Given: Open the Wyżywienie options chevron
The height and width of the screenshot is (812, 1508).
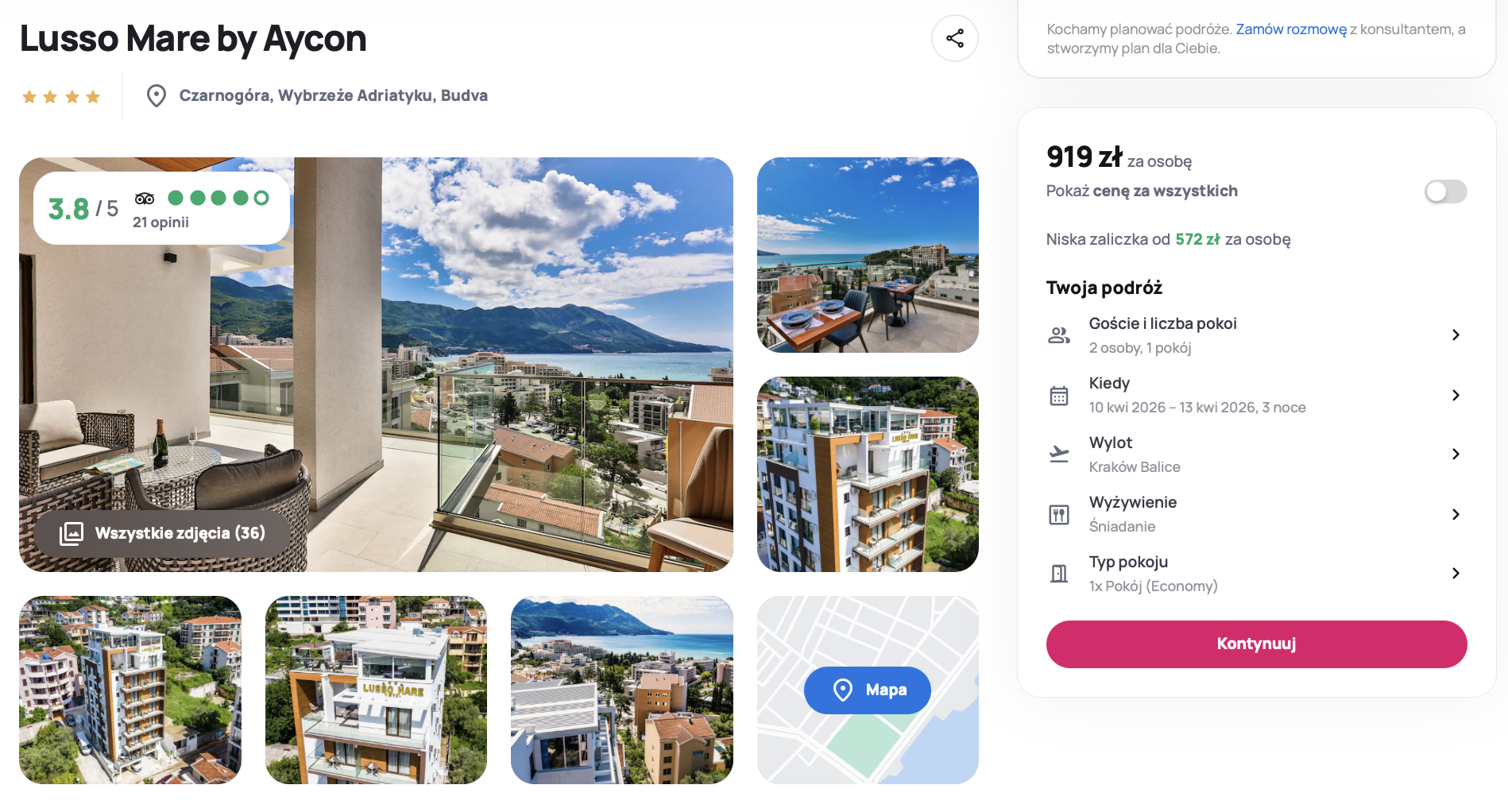Looking at the screenshot, I should [1456, 514].
